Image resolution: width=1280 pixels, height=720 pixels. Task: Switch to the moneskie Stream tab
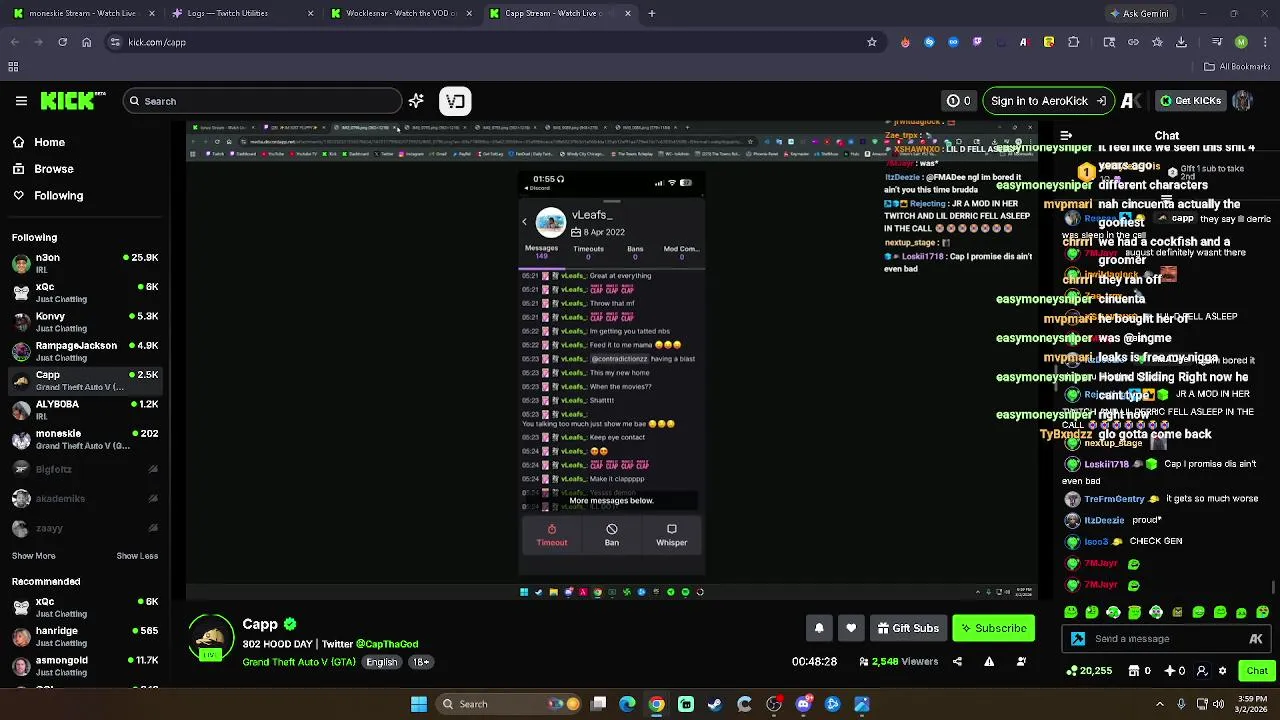pos(84,14)
